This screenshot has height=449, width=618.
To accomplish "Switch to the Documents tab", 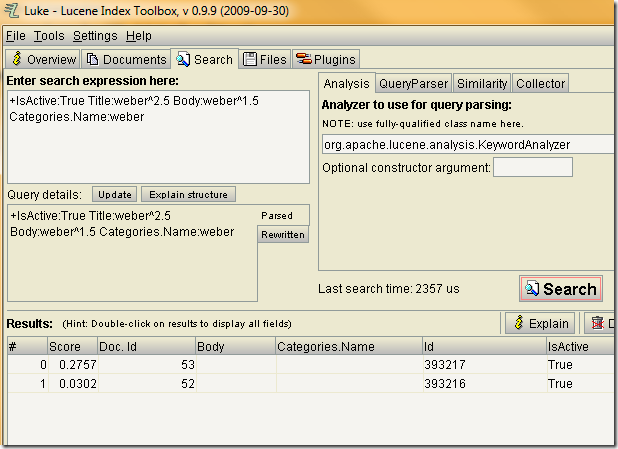I will pos(126,59).
